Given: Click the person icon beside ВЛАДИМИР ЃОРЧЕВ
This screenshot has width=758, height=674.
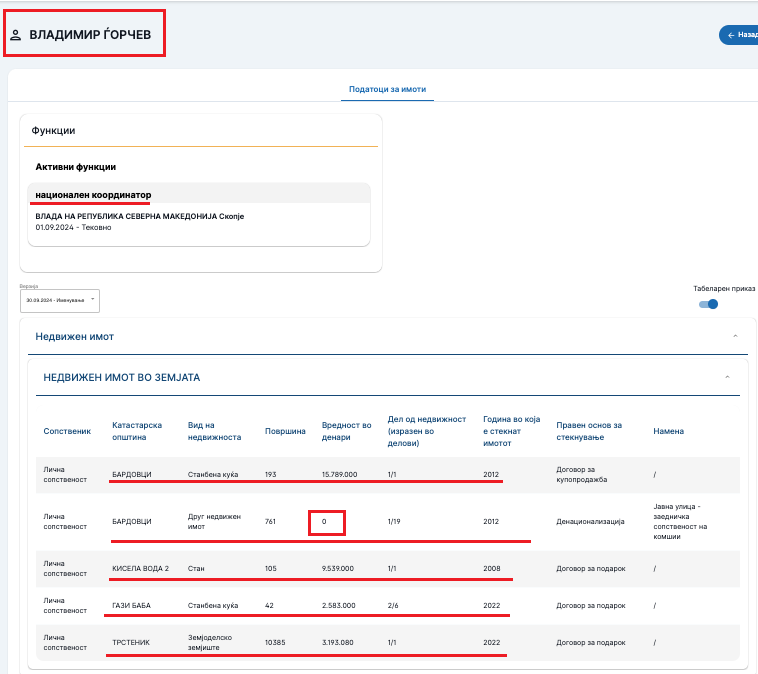Looking at the screenshot, I should coord(15,35).
